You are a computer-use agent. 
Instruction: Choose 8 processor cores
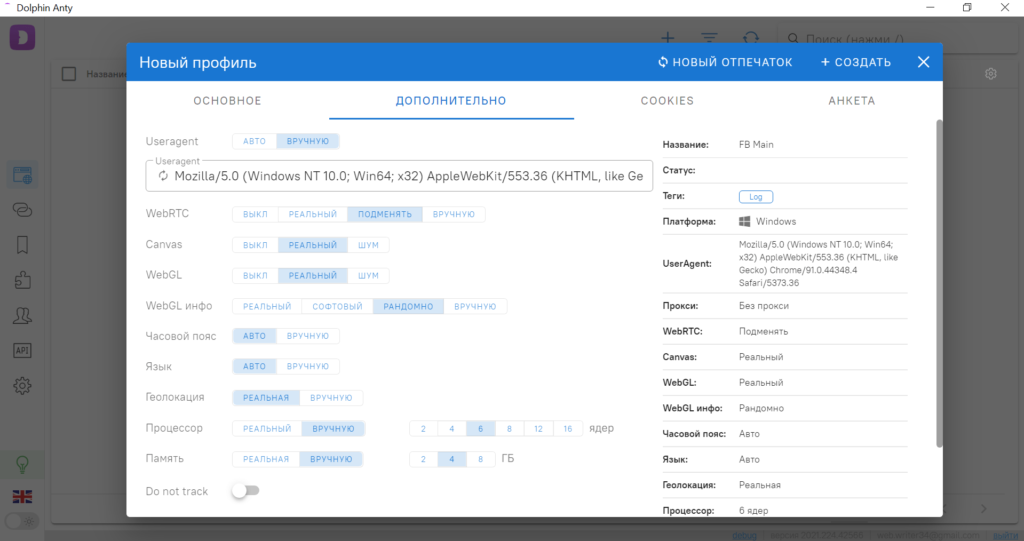pos(509,429)
